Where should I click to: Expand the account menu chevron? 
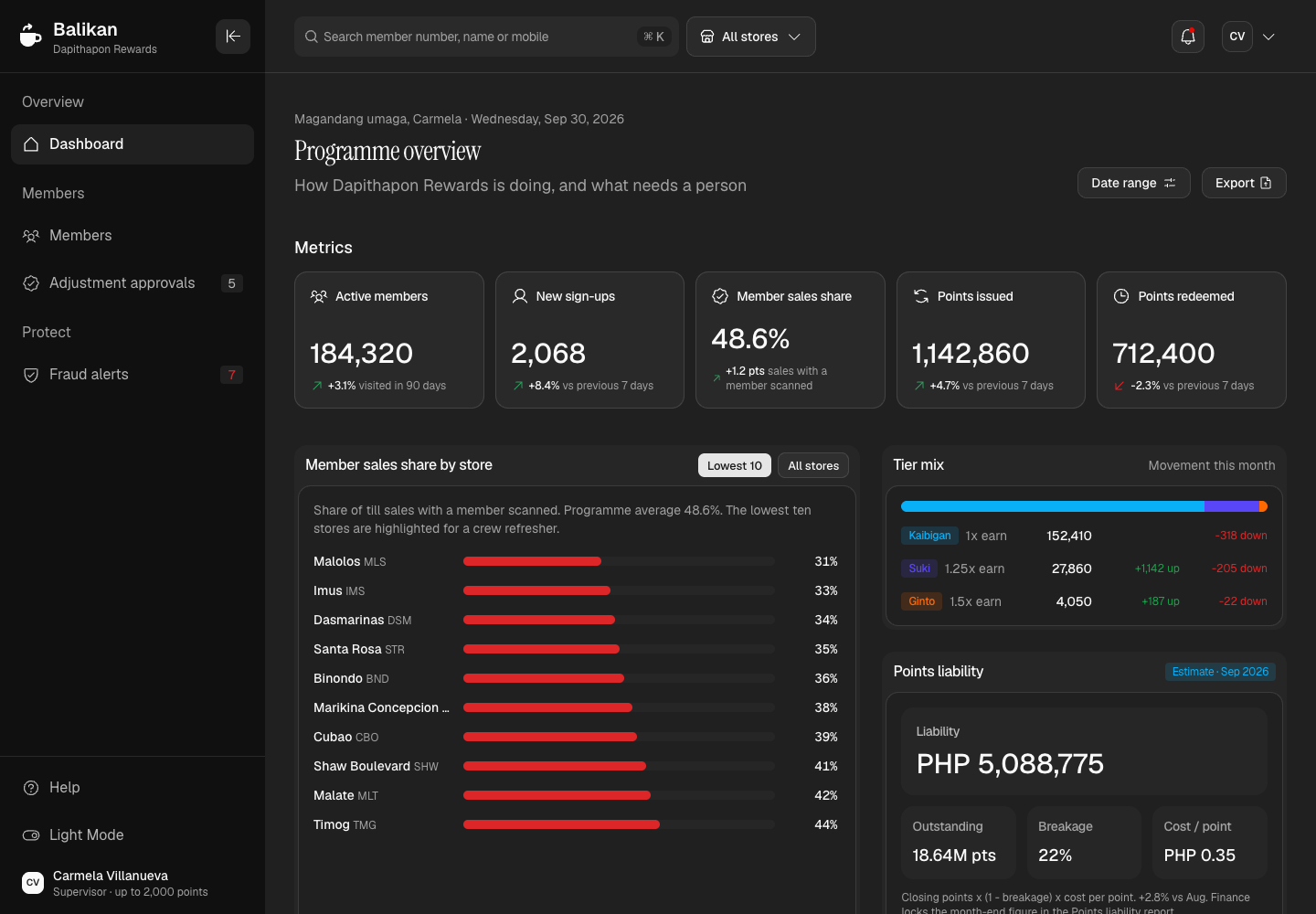1268,37
